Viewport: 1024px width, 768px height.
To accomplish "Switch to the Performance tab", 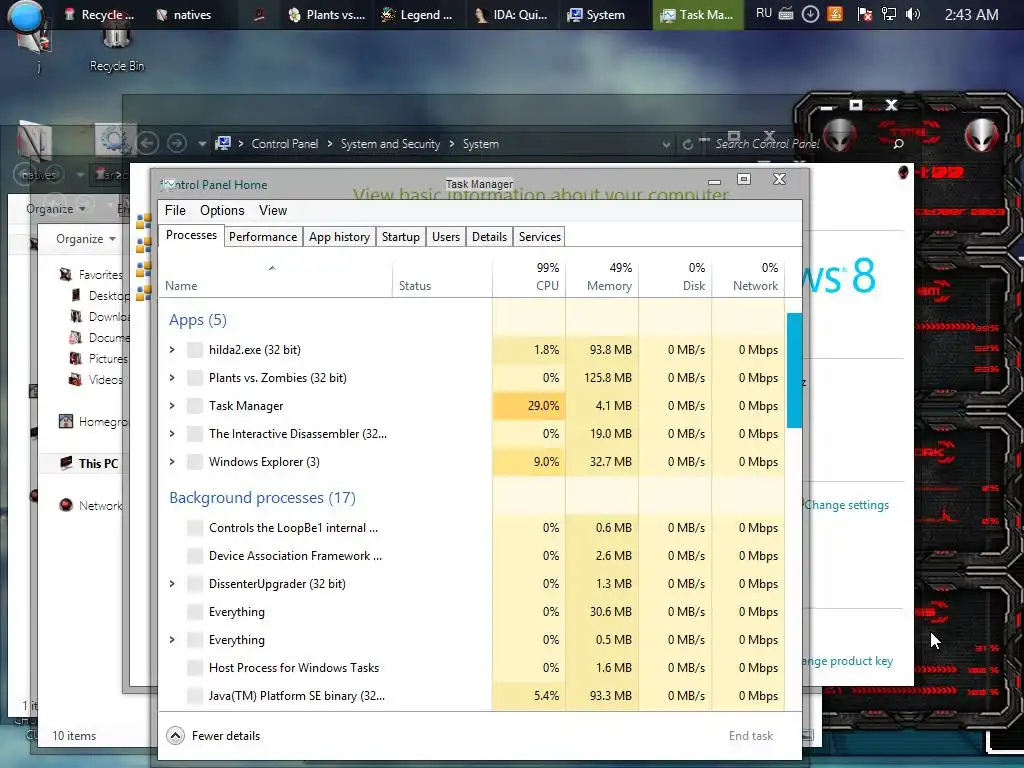I will click(x=263, y=236).
